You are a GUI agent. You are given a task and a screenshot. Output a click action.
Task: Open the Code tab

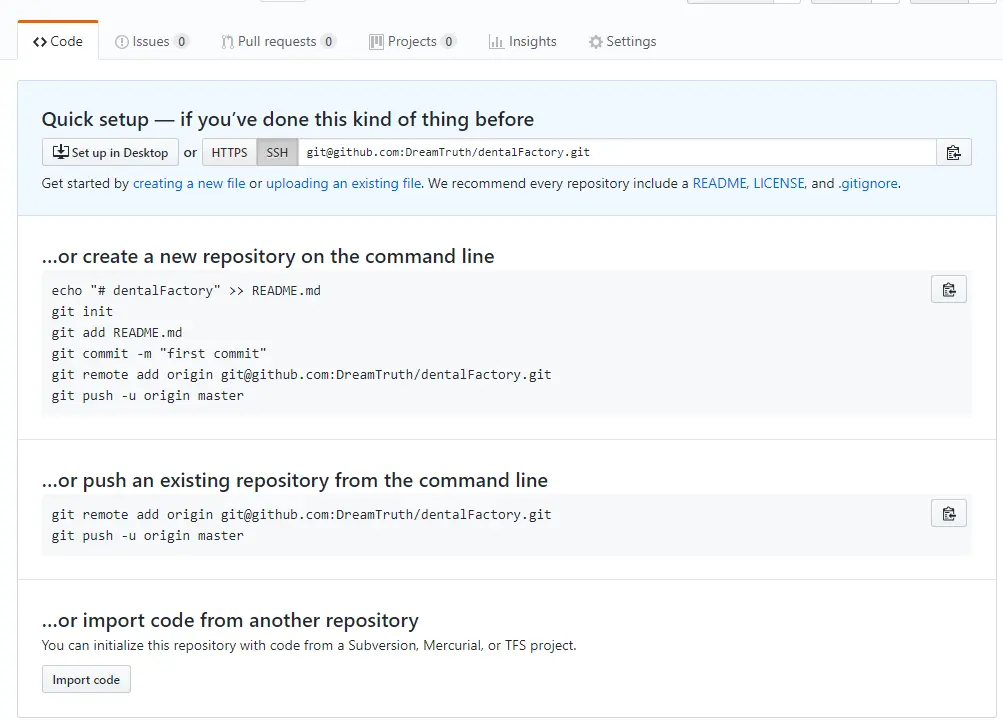point(58,41)
